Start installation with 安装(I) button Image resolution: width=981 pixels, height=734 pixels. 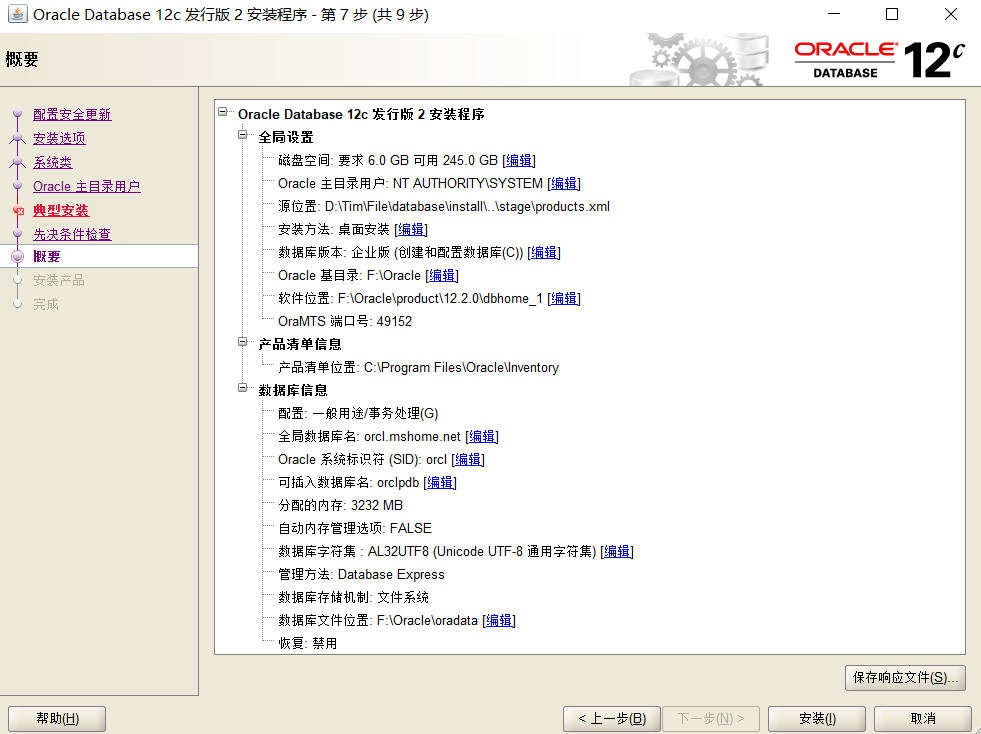point(817,718)
